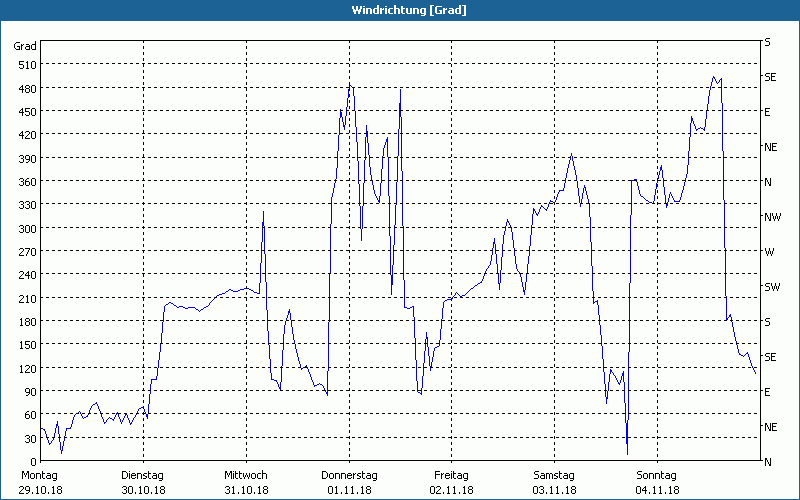800x500 pixels.
Task: Click the "N" compass label beside the 360 gridline
Action: tap(768, 182)
